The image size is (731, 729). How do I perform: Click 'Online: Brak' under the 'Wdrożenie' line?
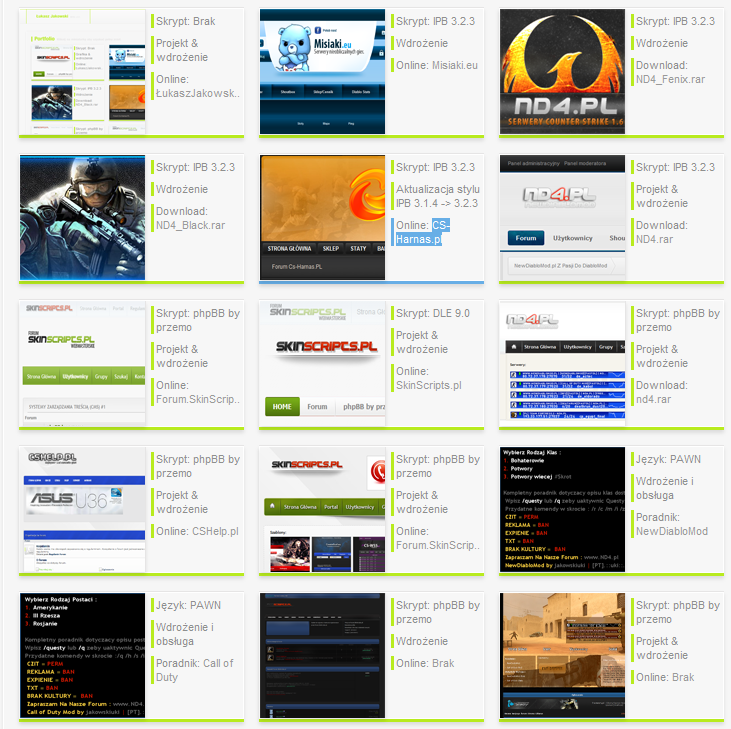click(425, 663)
